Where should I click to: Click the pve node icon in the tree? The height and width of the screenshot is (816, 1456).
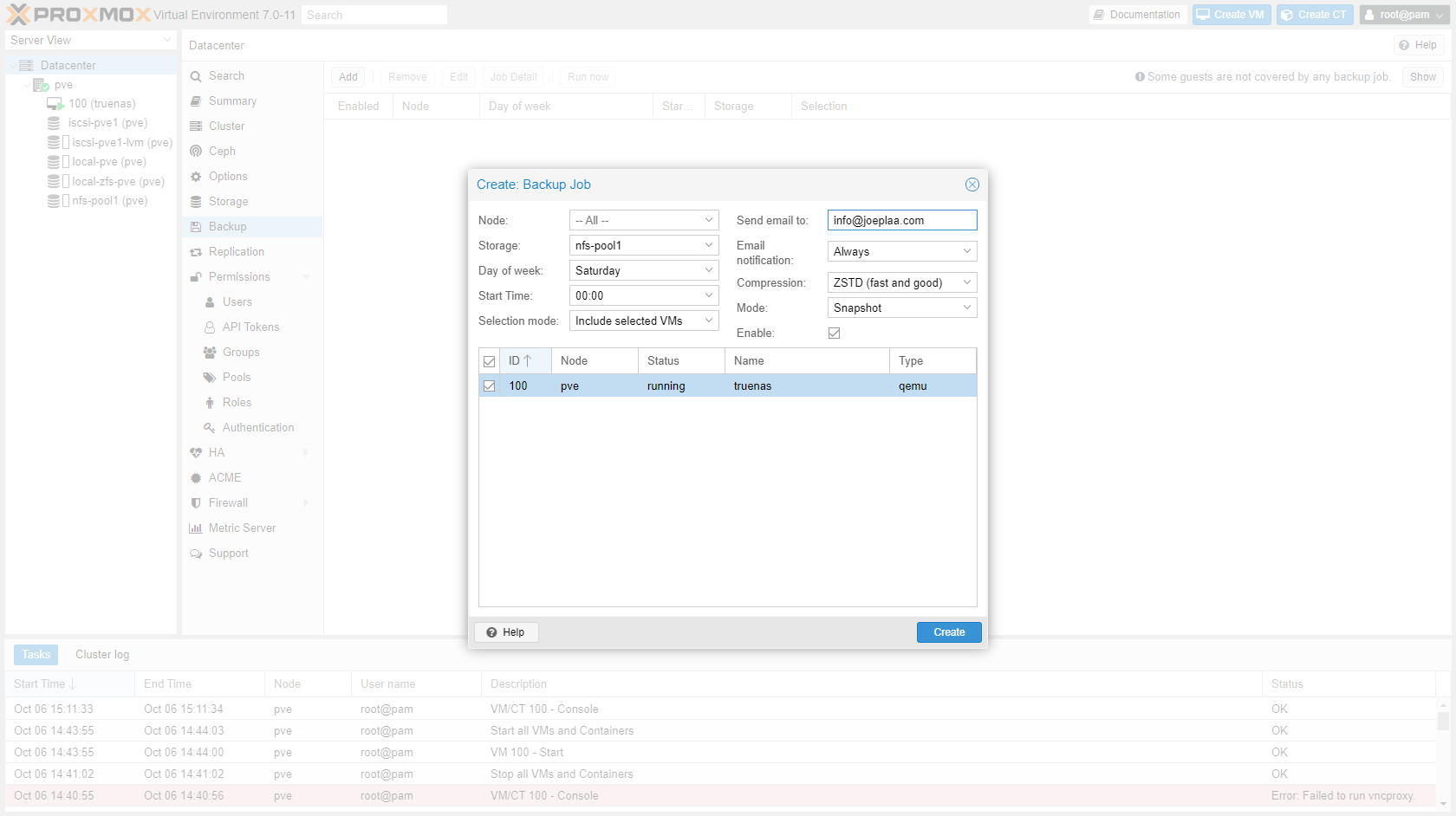point(41,85)
